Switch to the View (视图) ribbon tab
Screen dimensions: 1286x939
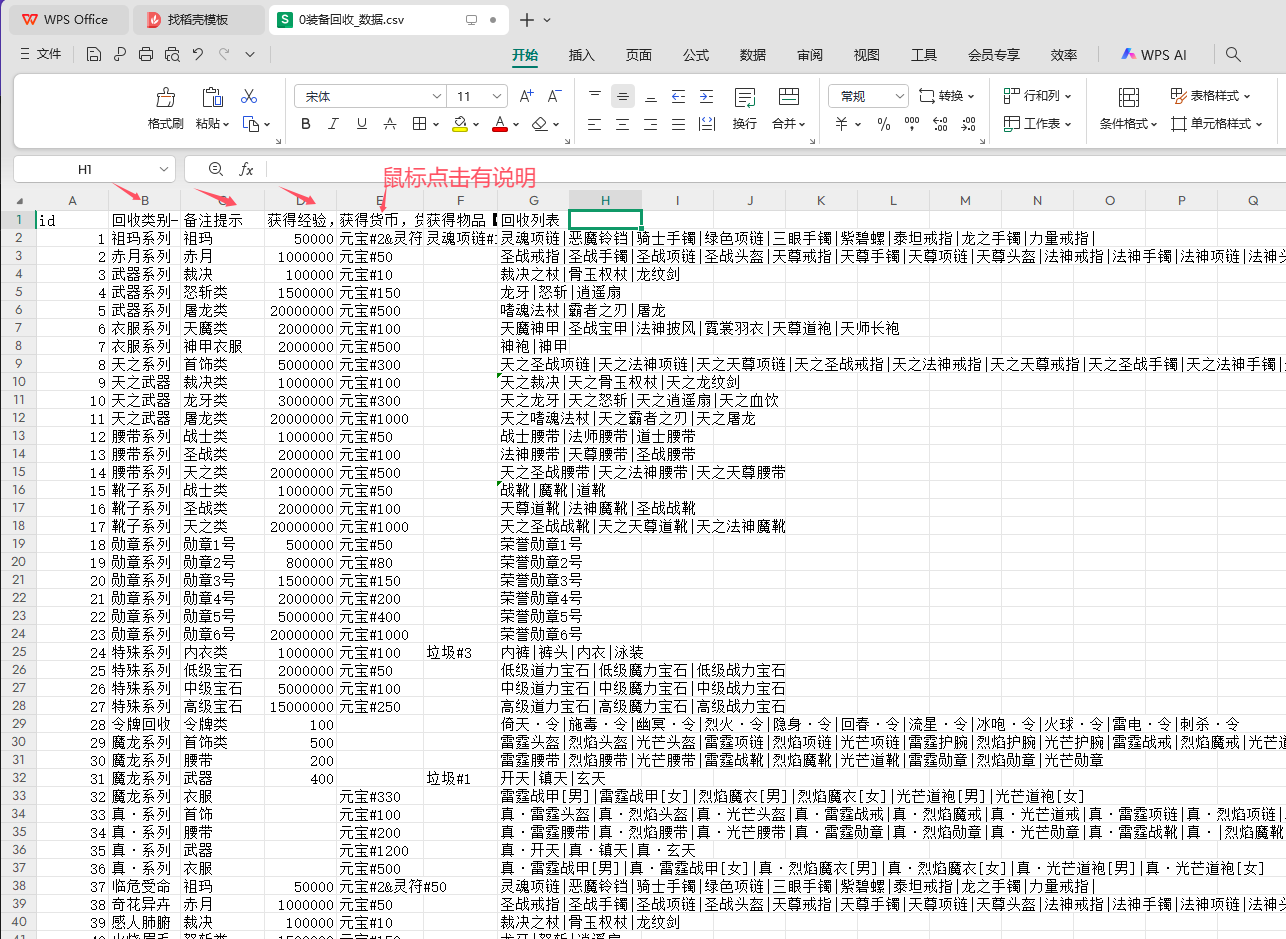pos(867,55)
